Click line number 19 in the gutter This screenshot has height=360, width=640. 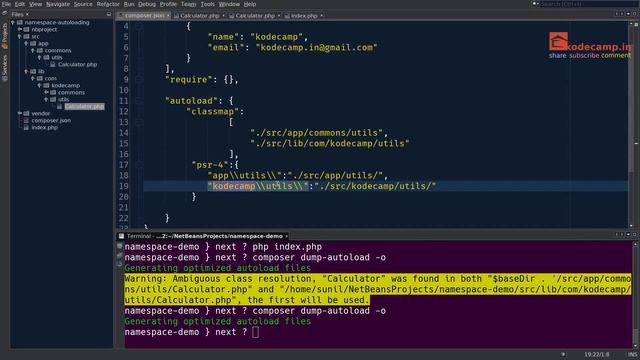tap(124, 186)
